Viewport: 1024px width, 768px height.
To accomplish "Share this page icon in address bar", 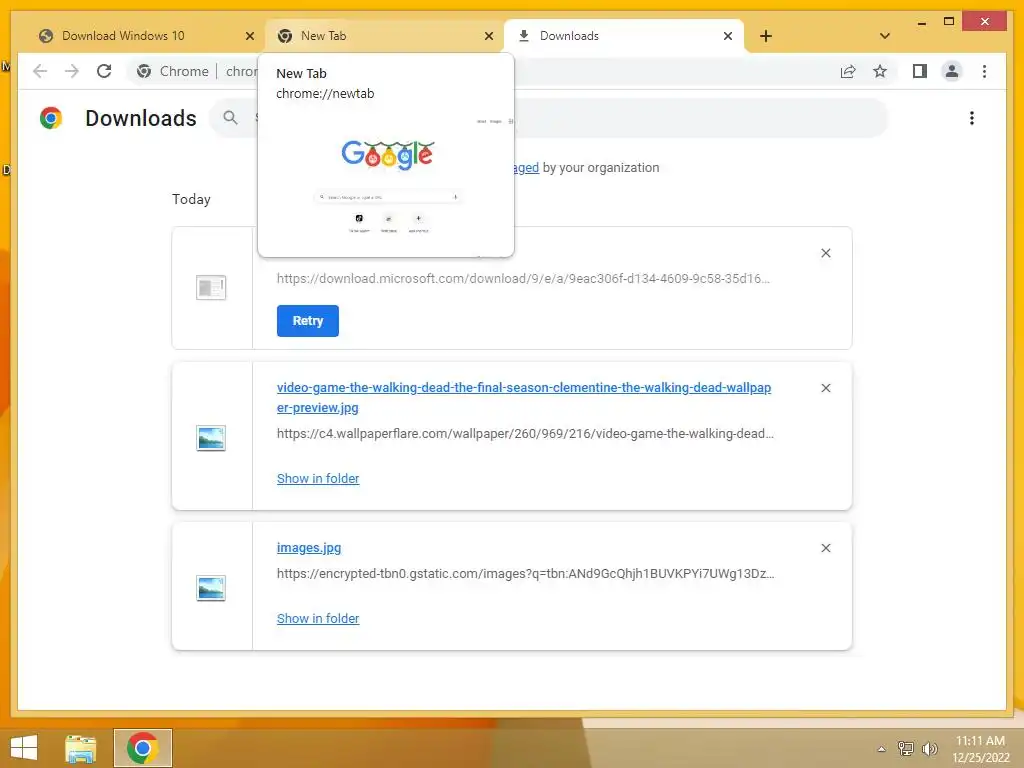I will [x=848, y=71].
